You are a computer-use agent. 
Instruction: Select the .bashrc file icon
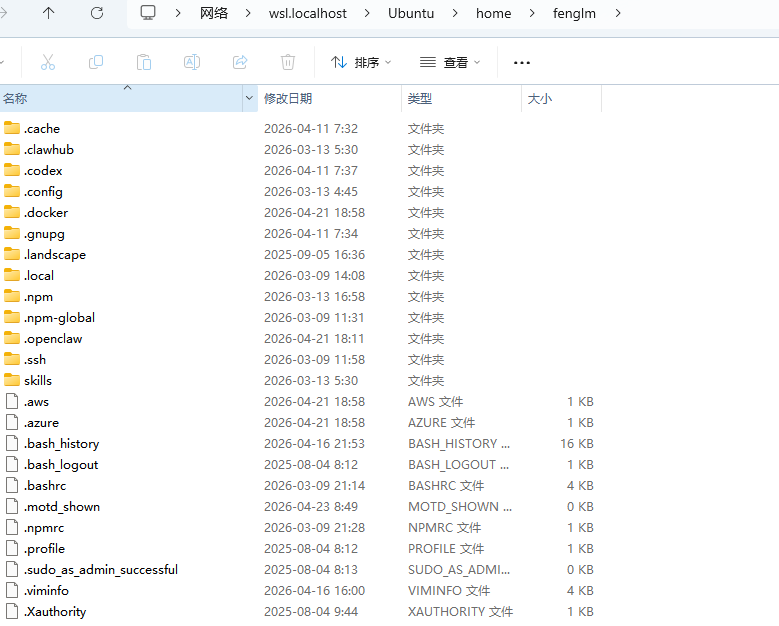tap(12, 485)
